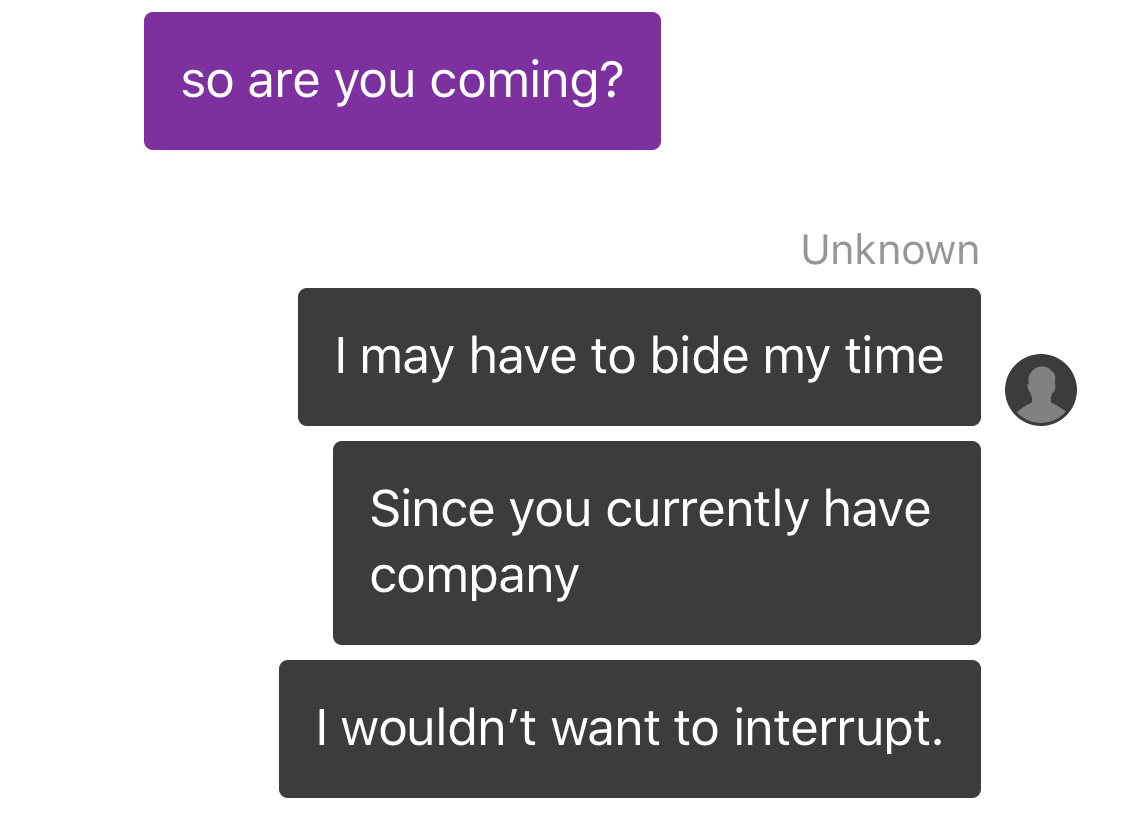The width and height of the screenshot is (1125, 815).
Task: Click the word 'wouldn't' in the bottom message
Action: [x=438, y=727]
